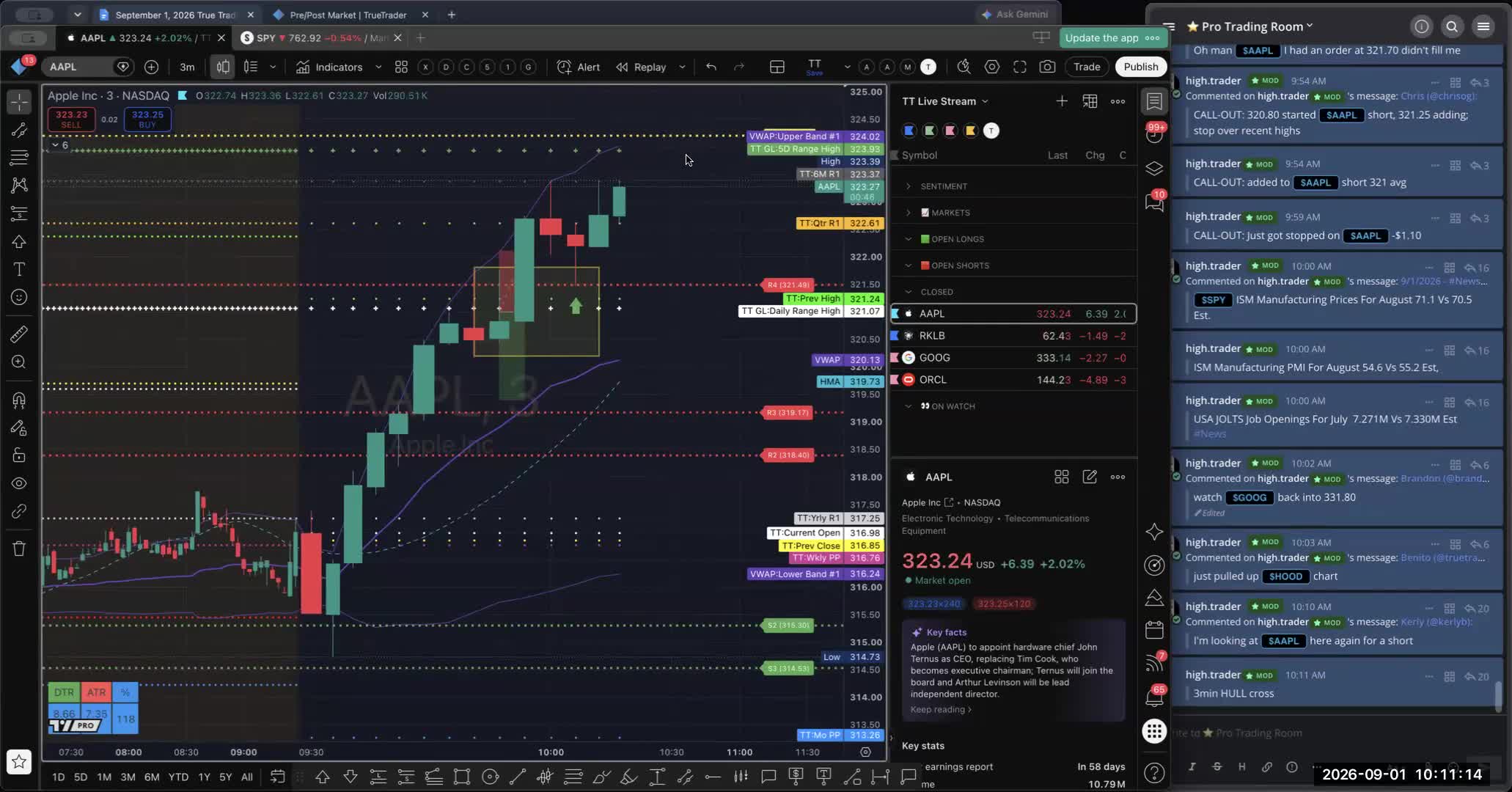The image size is (1512, 792).
Task: Open the Fibonacci tools in the left toolbar
Action: click(x=20, y=158)
